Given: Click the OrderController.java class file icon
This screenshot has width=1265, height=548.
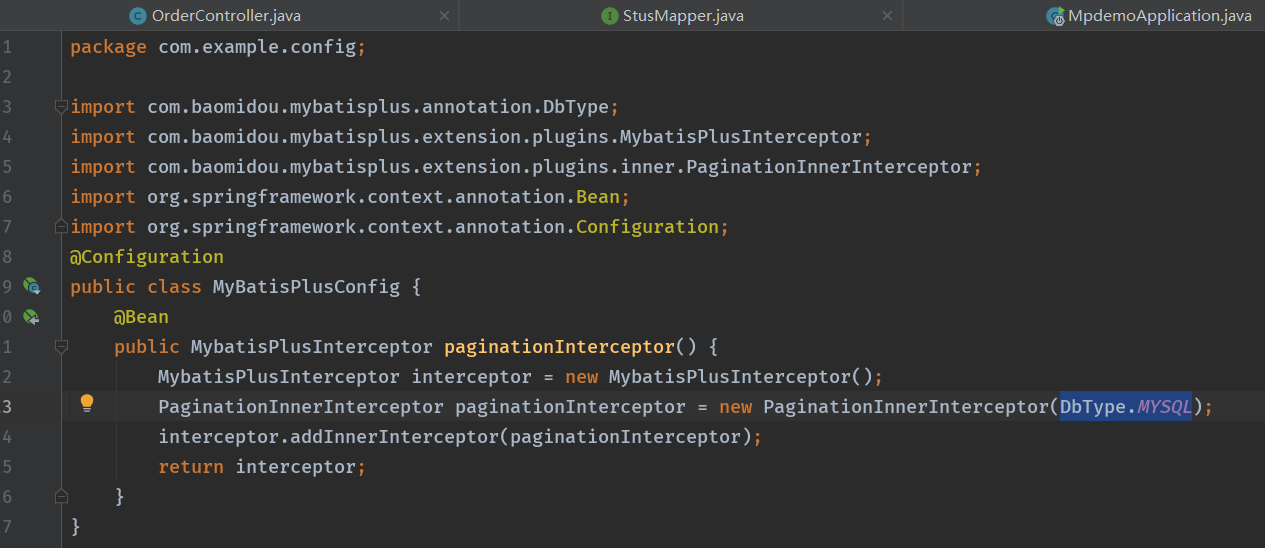Looking at the screenshot, I should coord(138,16).
